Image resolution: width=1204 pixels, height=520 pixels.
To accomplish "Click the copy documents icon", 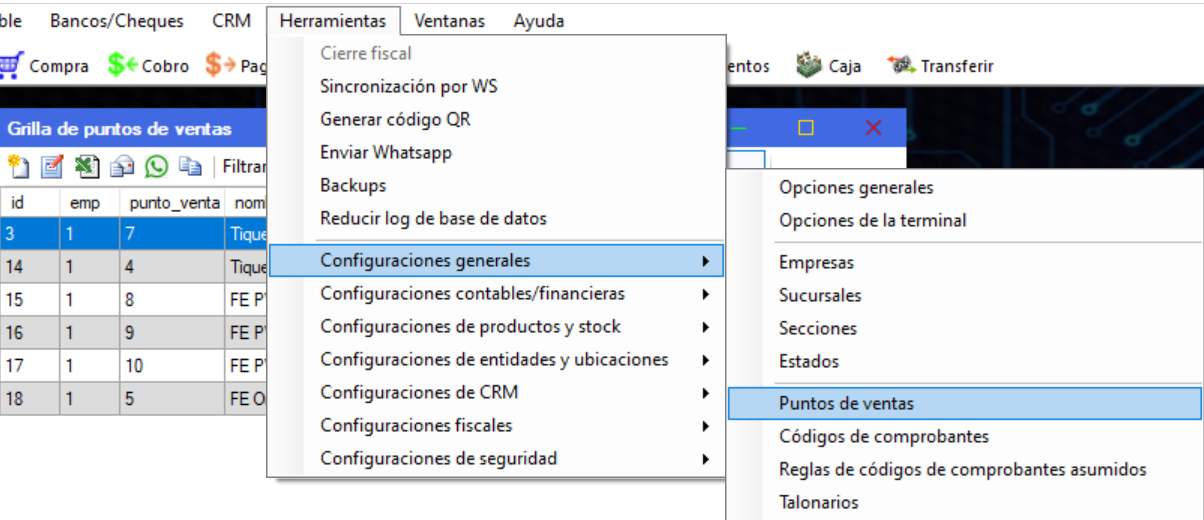I will [190, 166].
